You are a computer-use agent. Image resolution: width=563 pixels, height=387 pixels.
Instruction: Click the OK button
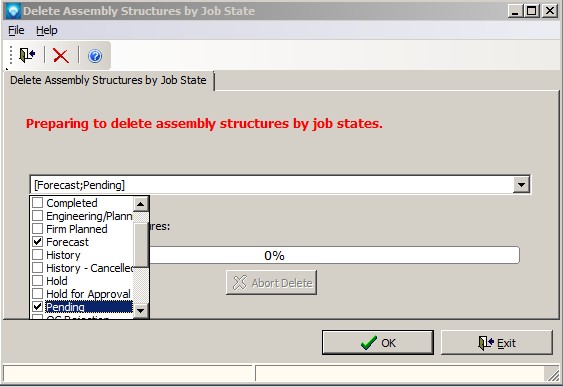(378, 342)
